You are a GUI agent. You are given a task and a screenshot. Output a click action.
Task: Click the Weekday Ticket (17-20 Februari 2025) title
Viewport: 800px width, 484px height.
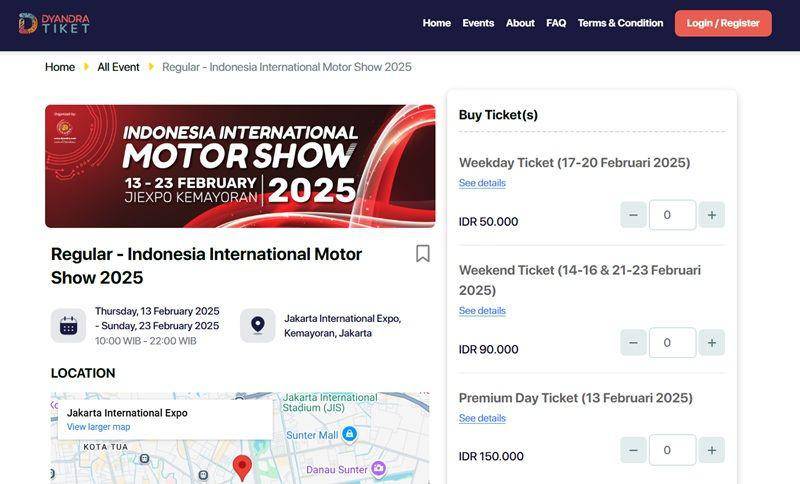tap(574, 163)
